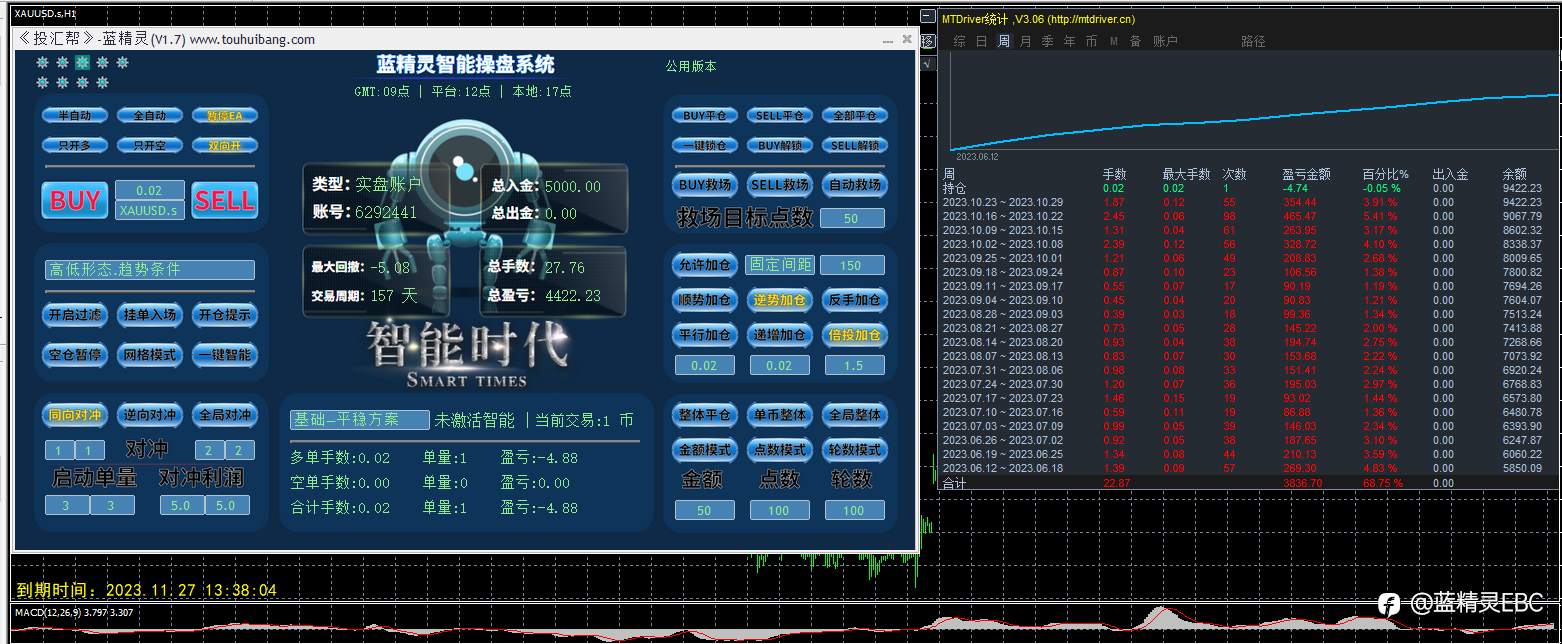The image size is (1562, 644).
Task: Edit the spacing value 150
Action: 852,265
